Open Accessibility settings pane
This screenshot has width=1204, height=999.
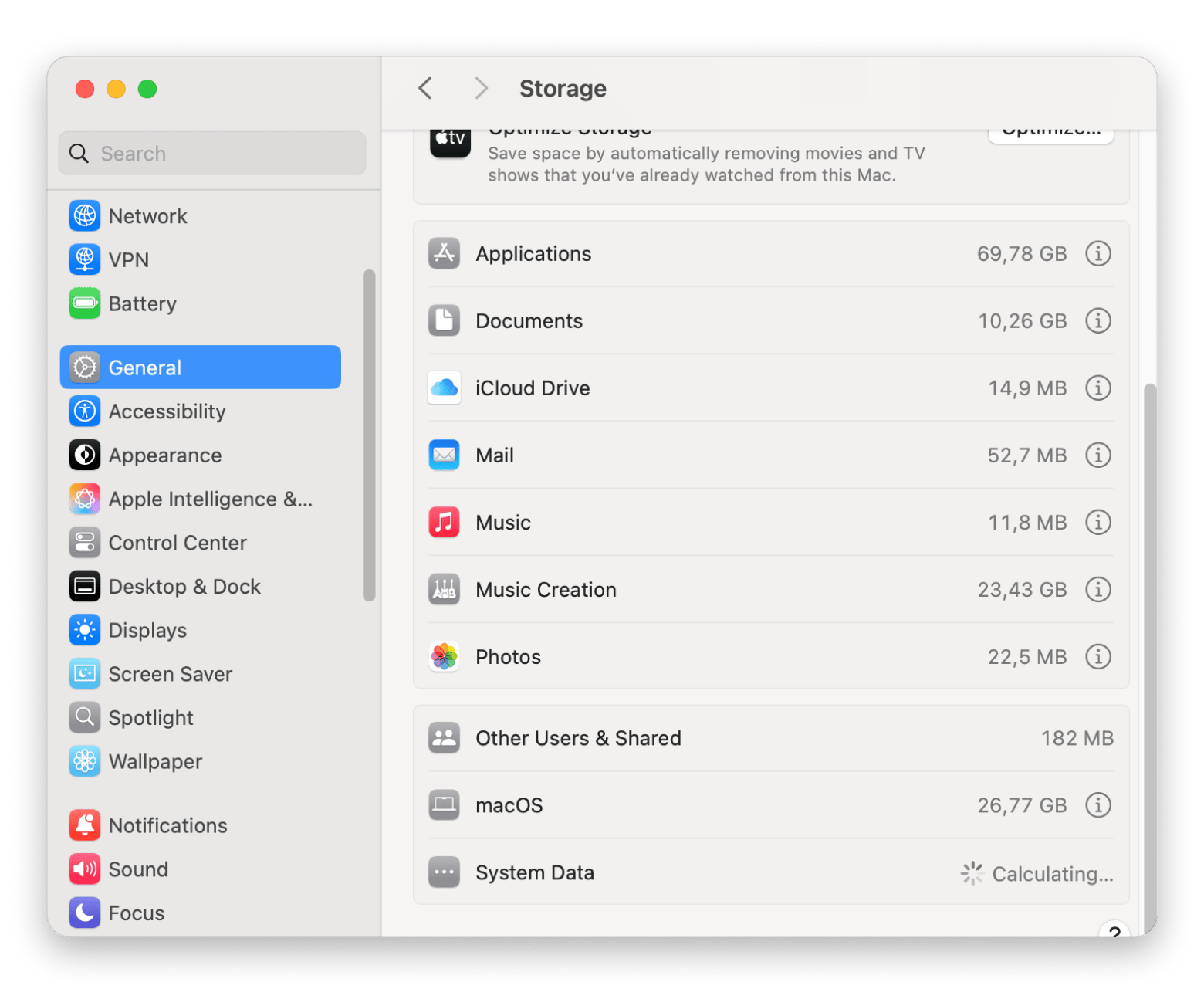(x=167, y=411)
